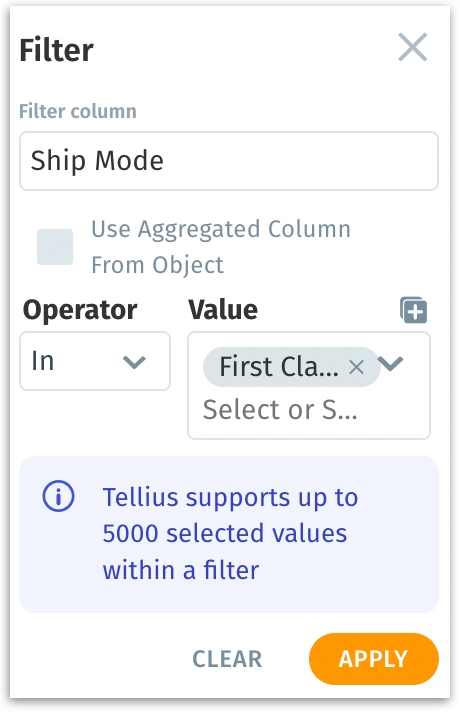460x712 pixels.
Task: Open the Operator dropdown showing In
Action: coord(95,361)
